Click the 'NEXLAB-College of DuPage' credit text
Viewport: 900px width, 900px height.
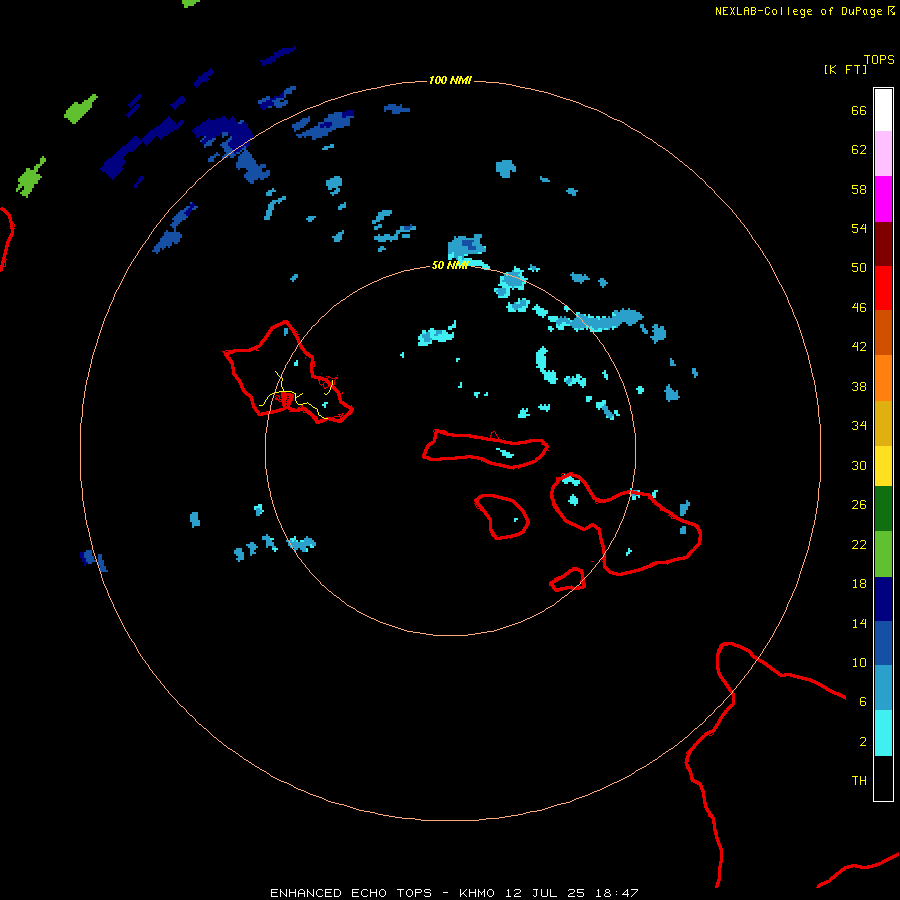pos(798,11)
